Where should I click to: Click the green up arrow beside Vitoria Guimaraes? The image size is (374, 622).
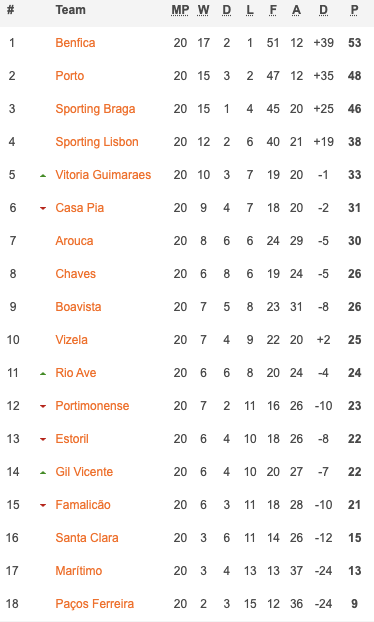(43, 175)
